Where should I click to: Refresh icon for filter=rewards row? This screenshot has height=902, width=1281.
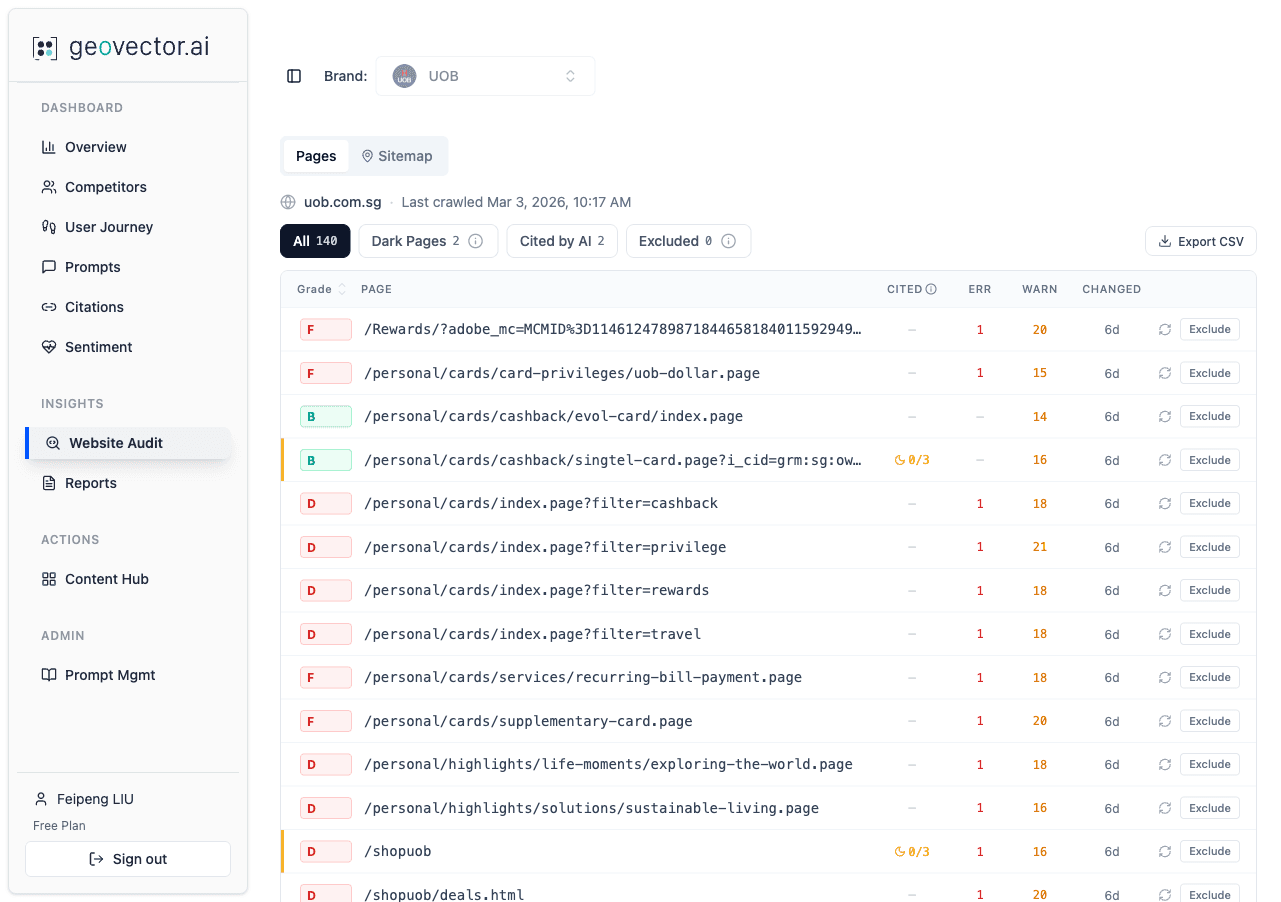[1165, 590]
